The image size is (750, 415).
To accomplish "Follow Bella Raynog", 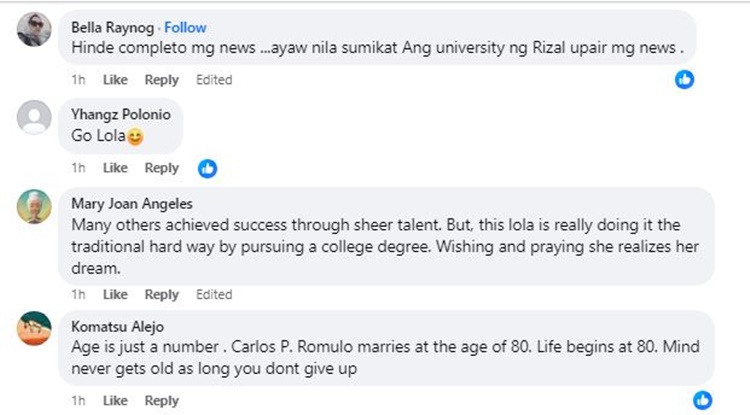I will click(185, 27).
